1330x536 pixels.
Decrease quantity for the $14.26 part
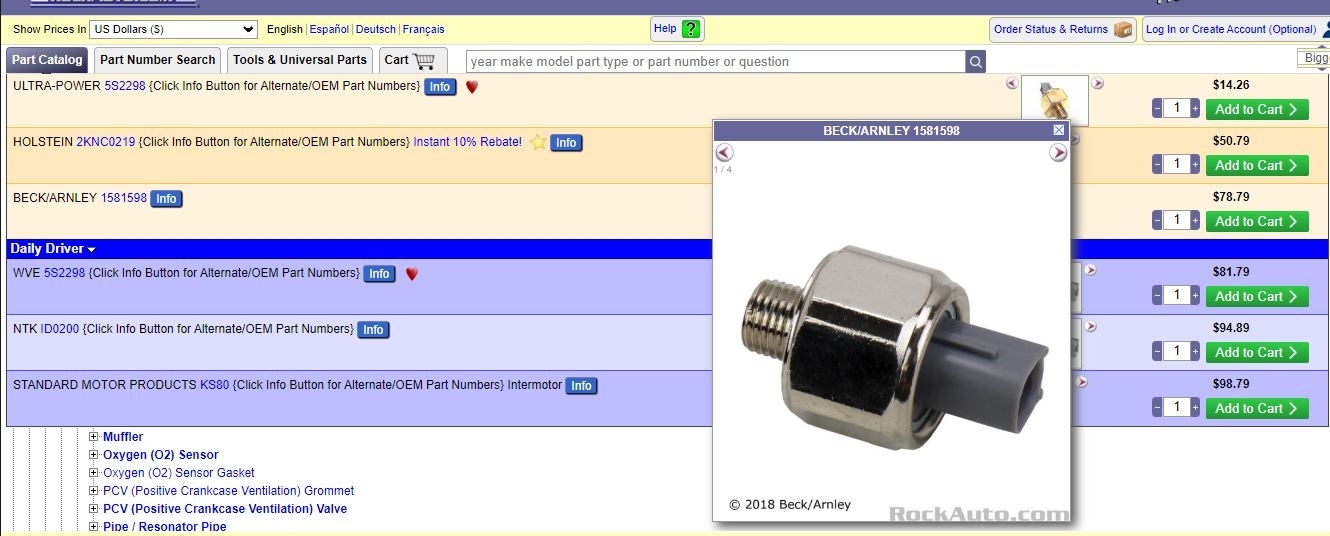(x=1157, y=108)
